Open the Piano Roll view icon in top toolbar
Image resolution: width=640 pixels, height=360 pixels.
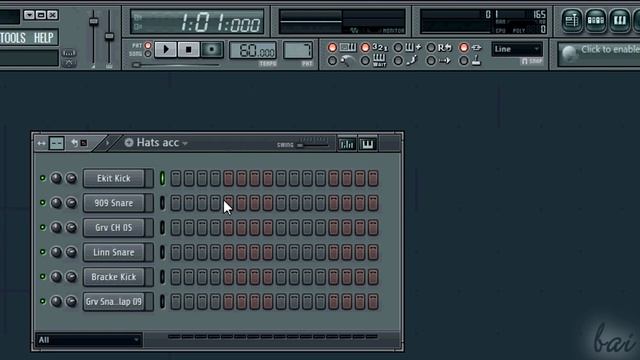[x=619, y=20]
